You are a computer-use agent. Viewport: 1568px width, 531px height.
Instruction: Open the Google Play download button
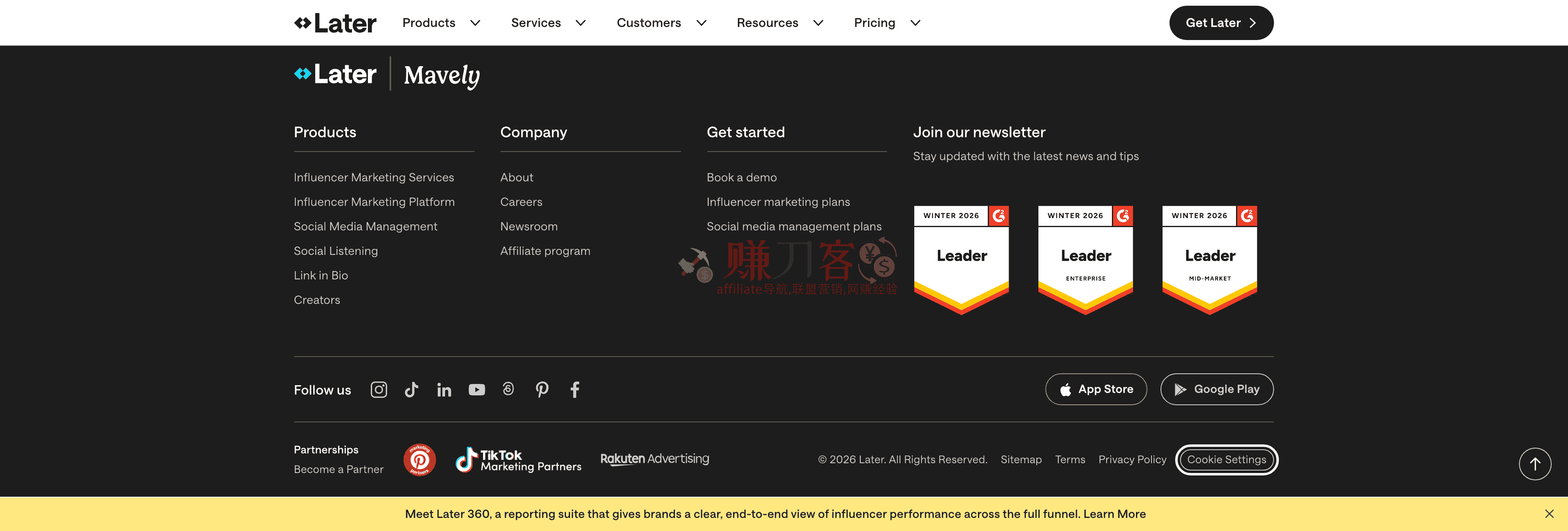[x=1217, y=389]
